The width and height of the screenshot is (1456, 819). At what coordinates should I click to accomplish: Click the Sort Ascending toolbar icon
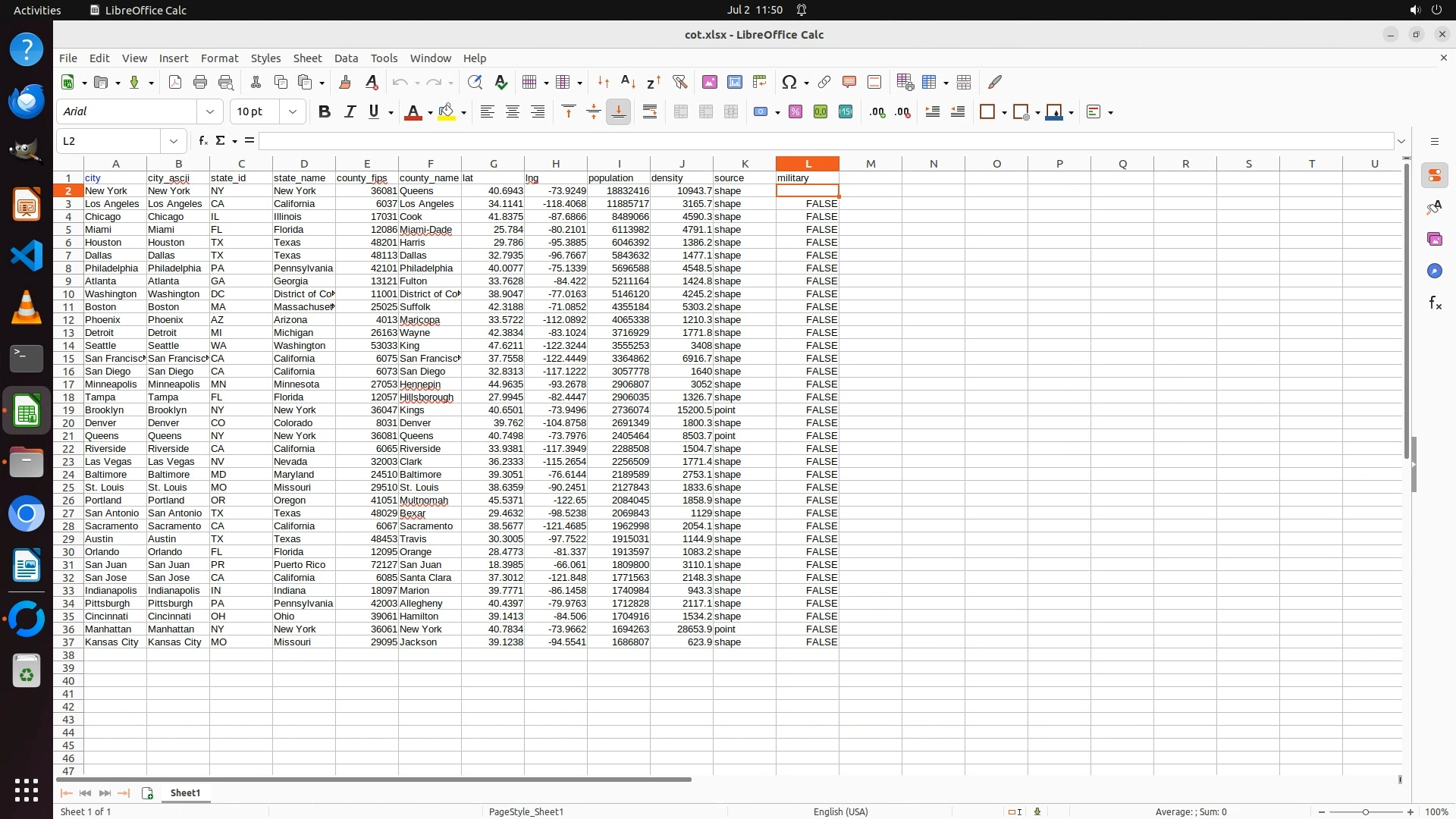(x=628, y=82)
